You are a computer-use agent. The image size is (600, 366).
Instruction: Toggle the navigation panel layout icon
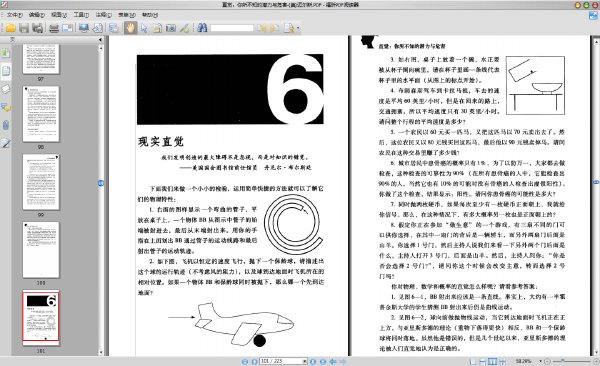click(113, 28)
